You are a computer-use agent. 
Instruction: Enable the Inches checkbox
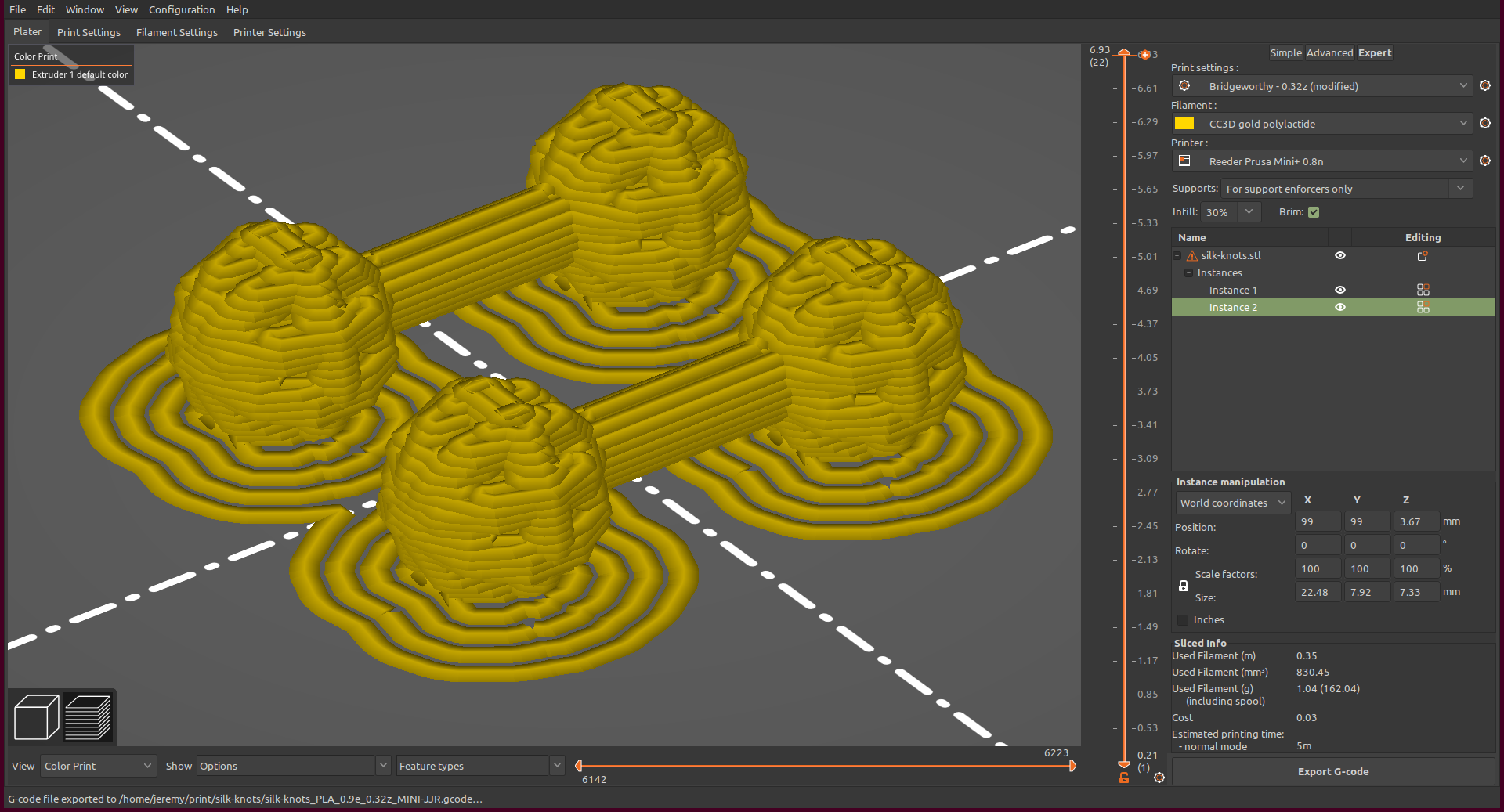(x=1183, y=620)
